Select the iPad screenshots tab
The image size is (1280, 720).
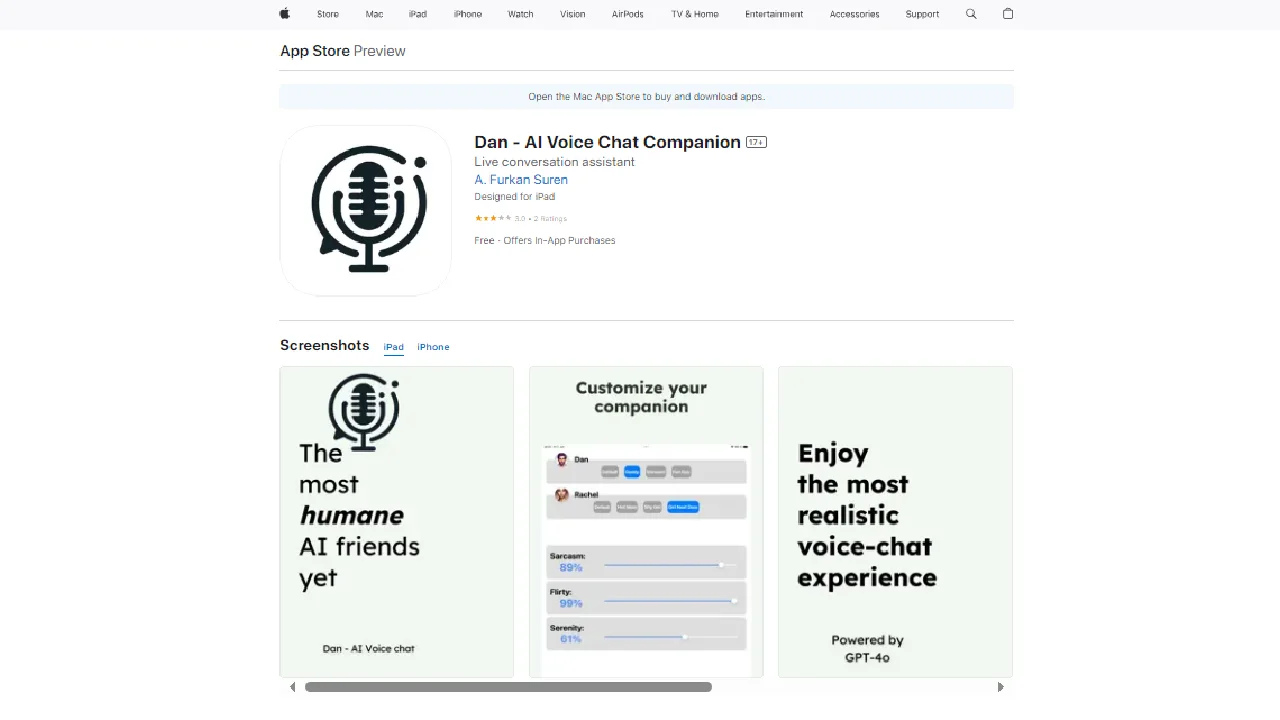[393, 347]
